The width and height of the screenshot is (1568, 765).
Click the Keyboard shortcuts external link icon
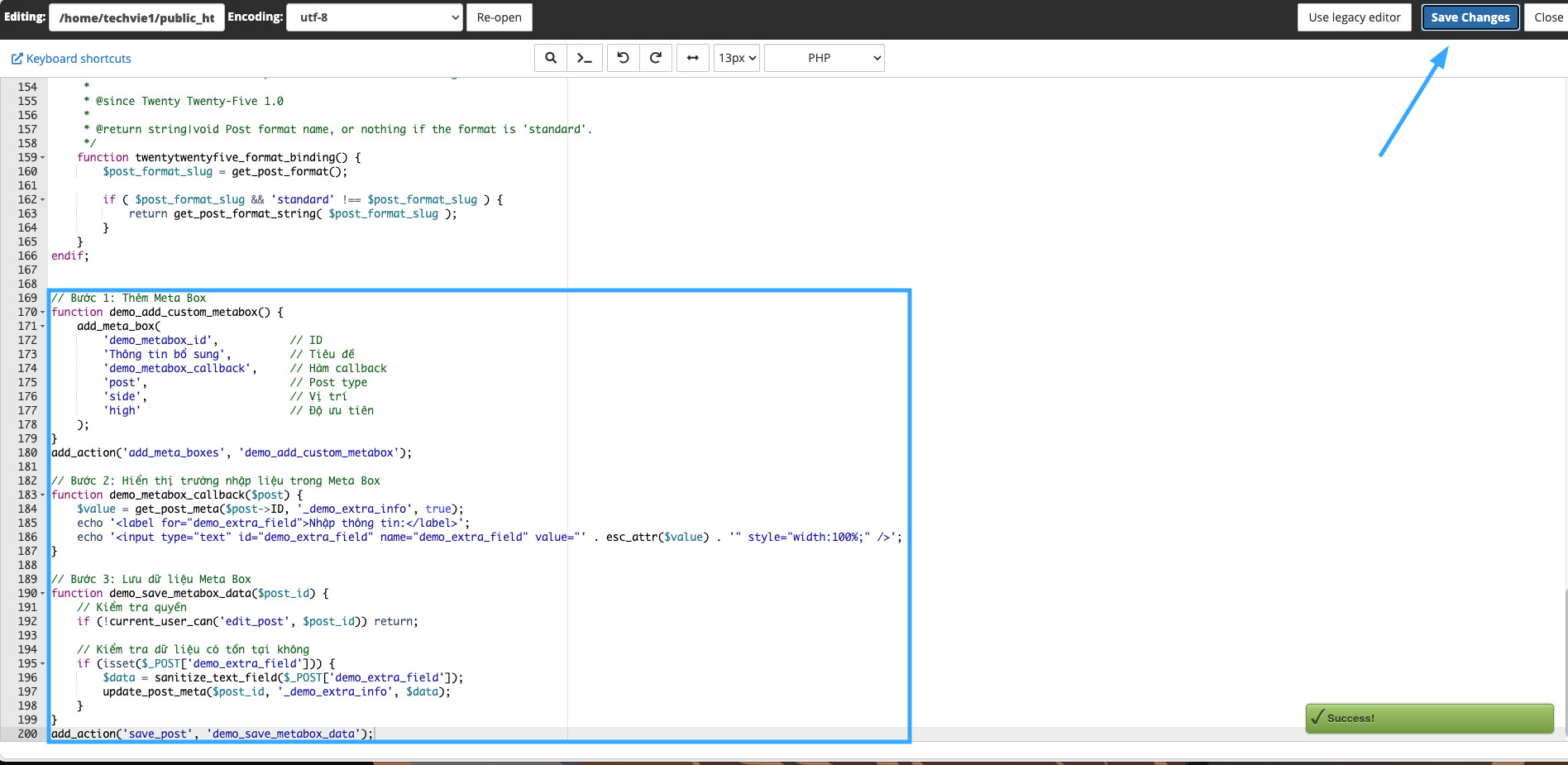click(17, 59)
